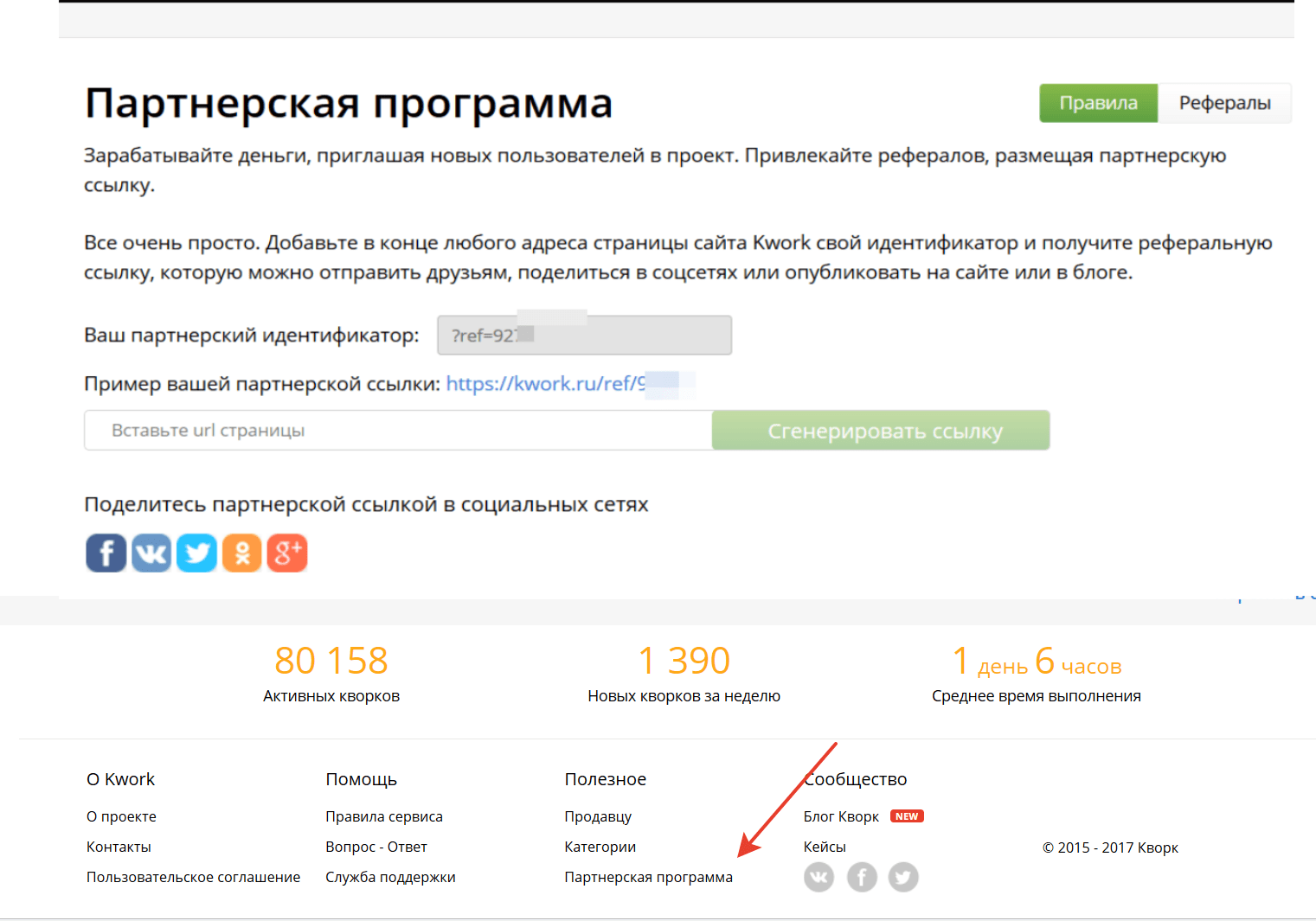
Task: Switch to the Правила tab
Action: (x=1098, y=103)
